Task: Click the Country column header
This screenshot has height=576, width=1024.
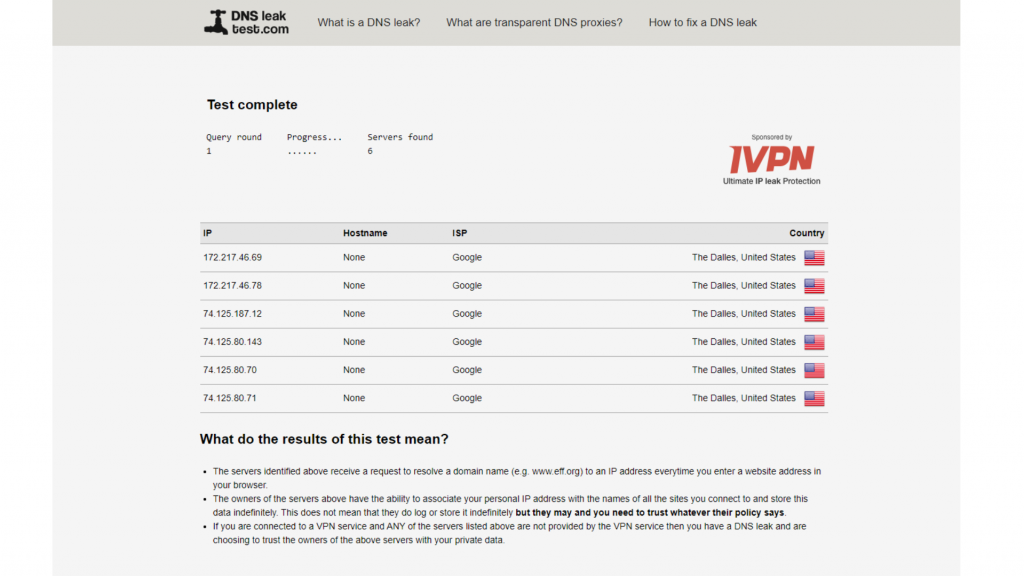Action: click(807, 233)
